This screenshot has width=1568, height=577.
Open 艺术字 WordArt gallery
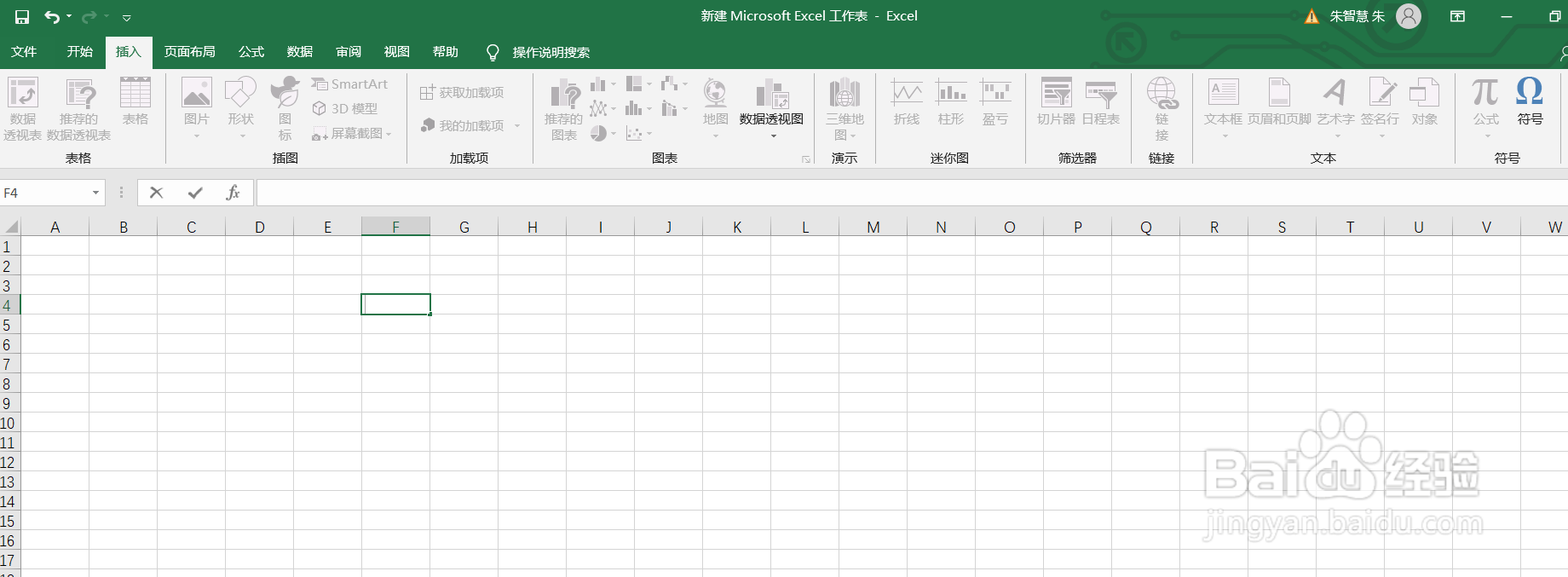click(x=1335, y=108)
